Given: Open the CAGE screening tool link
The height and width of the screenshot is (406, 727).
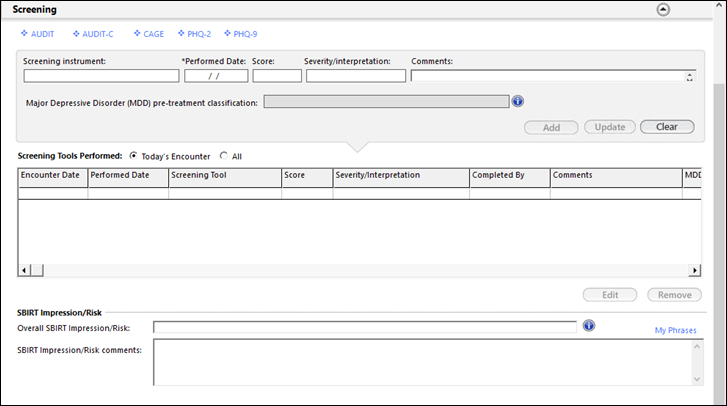Looking at the screenshot, I should [149, 34].
